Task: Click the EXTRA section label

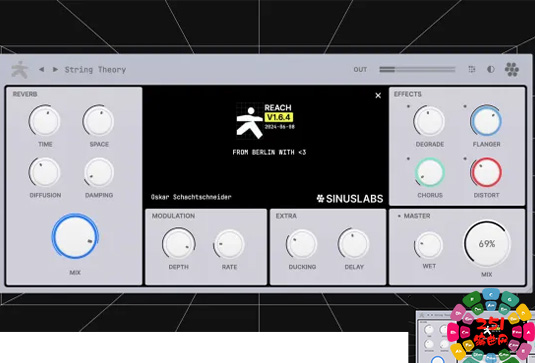Action: (x=286, y=216)
